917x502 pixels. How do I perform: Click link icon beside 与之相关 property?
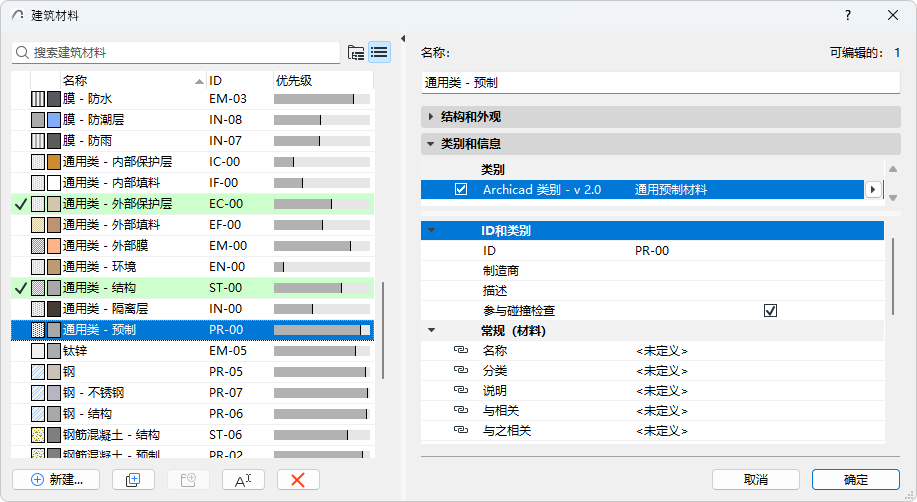[x=461, y=430]
